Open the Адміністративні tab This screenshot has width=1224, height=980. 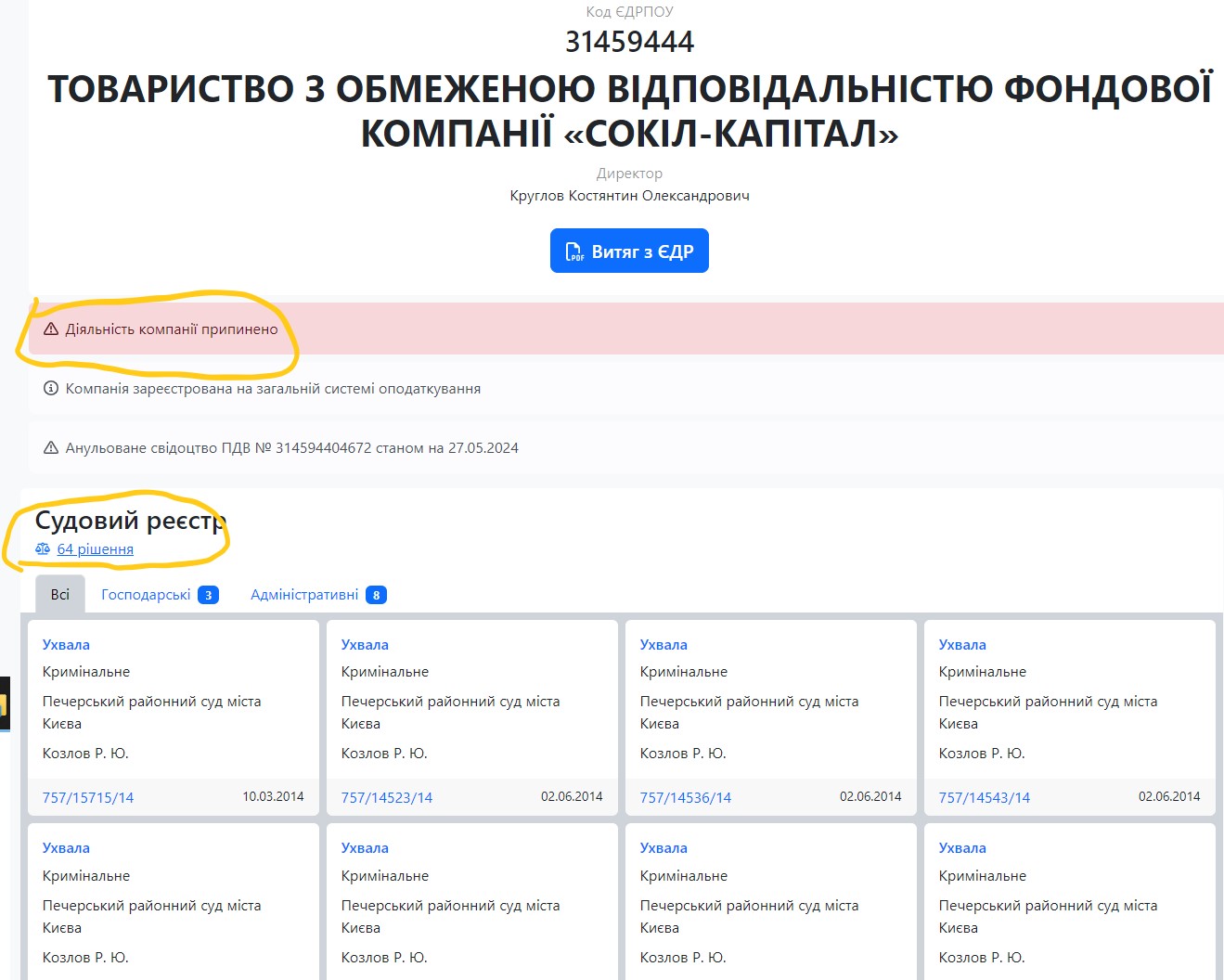(304, 595)
